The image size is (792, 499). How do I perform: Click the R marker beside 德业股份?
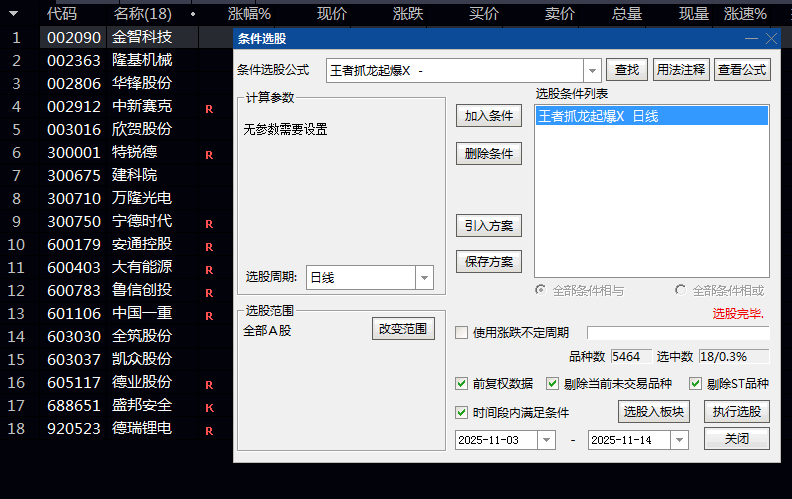pos(209,385)
